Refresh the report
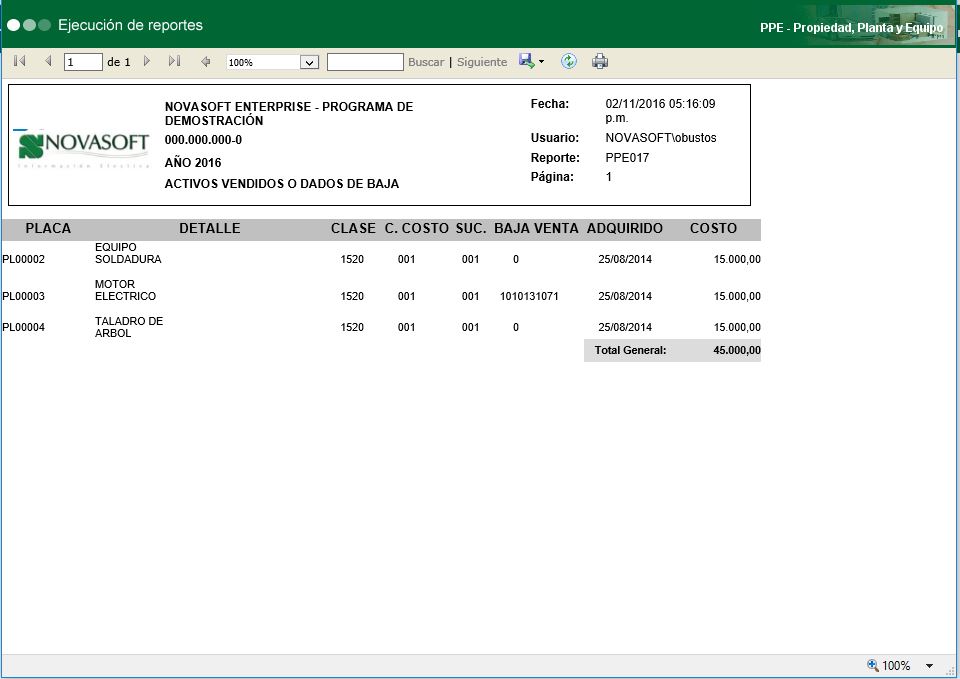The image size is (960, 679). pos(569,62)
